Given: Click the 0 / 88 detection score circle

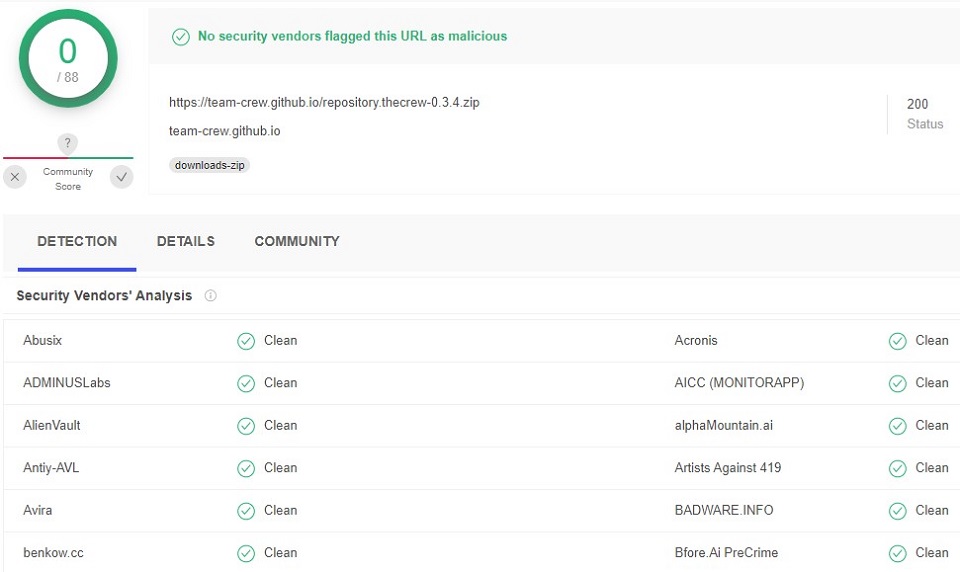Looking at the screenshot, I should coord(68,59).
